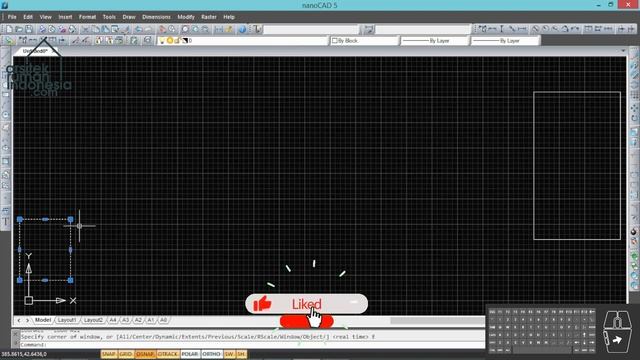Click the Redo arrow icon
The width and height of the screenshot is (640, 360).
click(x=149, y=29)
